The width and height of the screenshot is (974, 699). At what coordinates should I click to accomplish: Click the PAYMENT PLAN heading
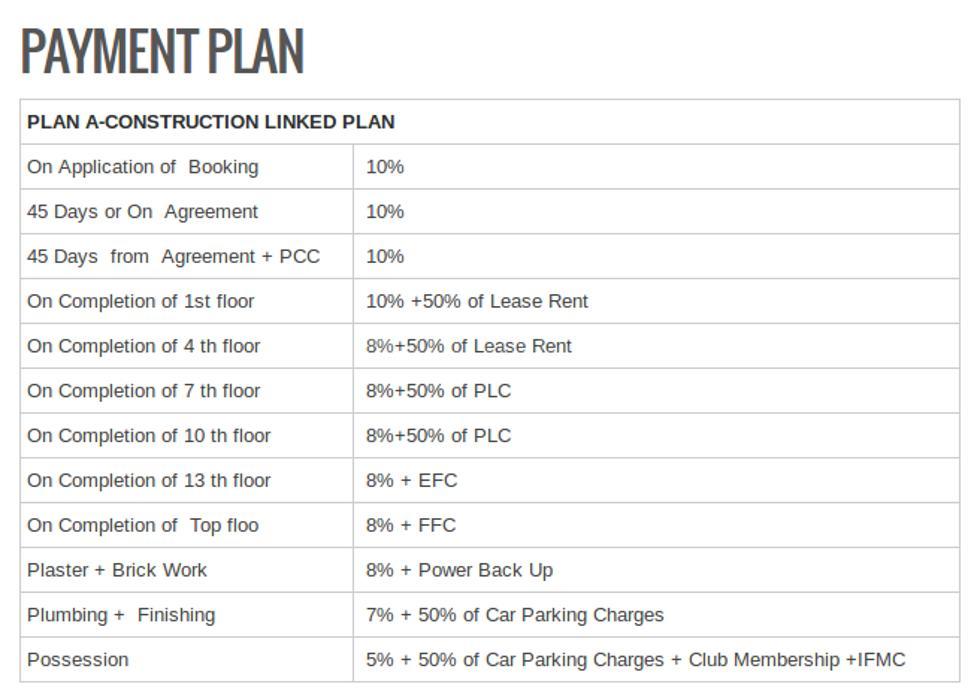[162, 52]
